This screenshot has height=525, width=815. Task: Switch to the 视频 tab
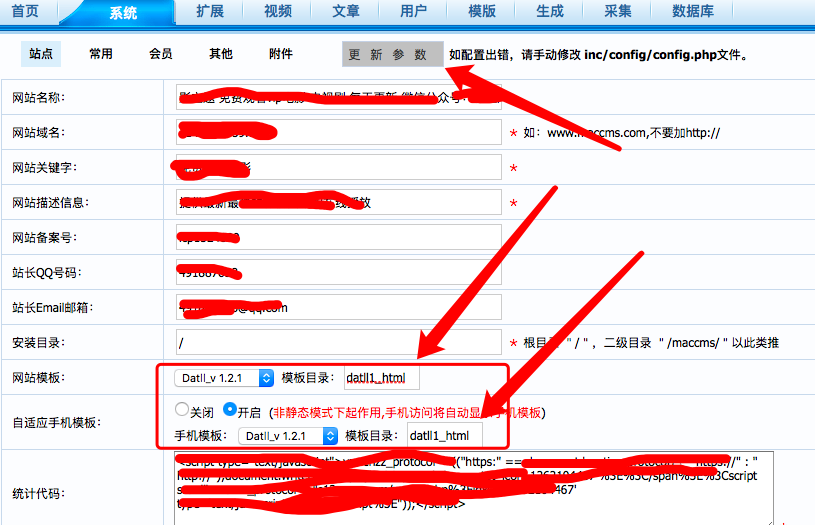[278, 11]
